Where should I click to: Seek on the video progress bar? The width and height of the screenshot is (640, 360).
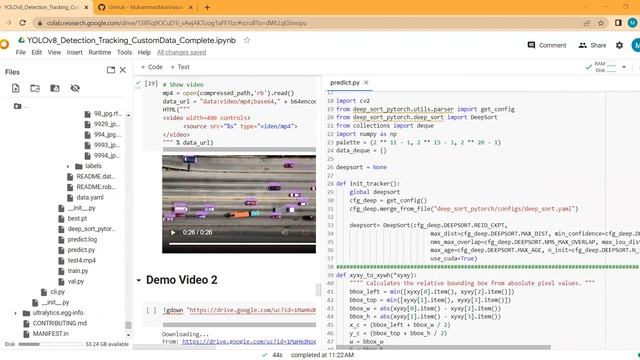coord(242,244)
